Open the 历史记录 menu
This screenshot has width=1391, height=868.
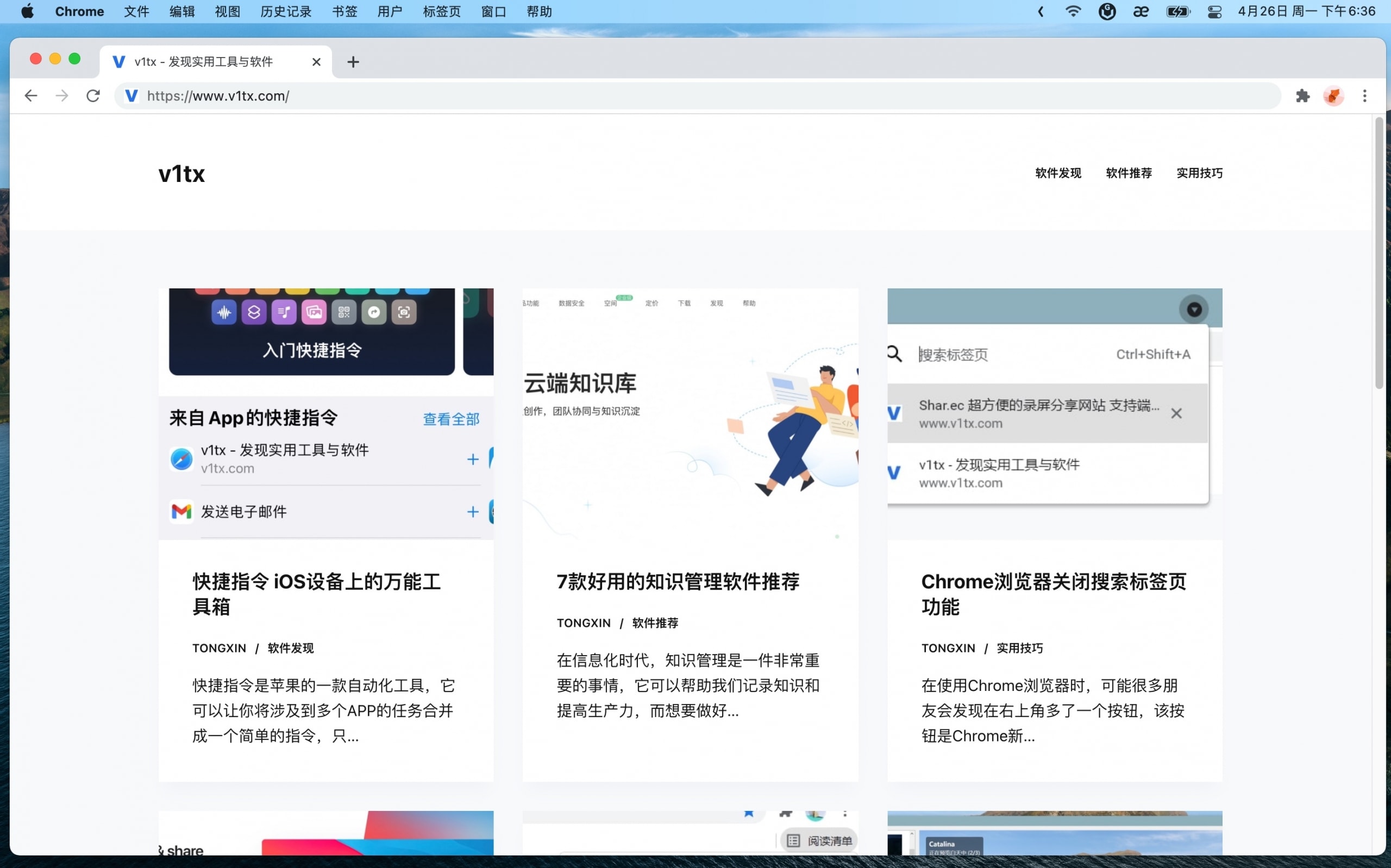pos(286,11)
